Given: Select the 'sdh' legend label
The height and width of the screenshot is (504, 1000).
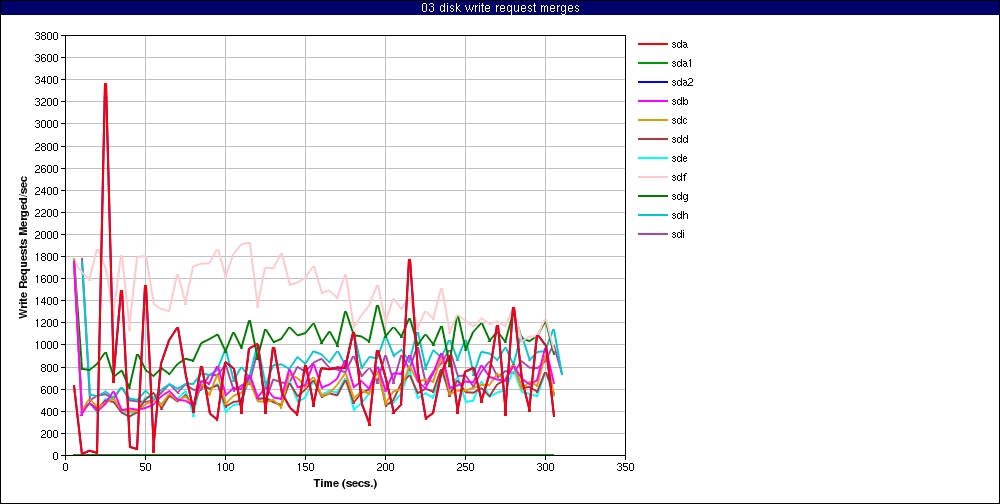Looking at the screenshot, I should tap(679, 216).
